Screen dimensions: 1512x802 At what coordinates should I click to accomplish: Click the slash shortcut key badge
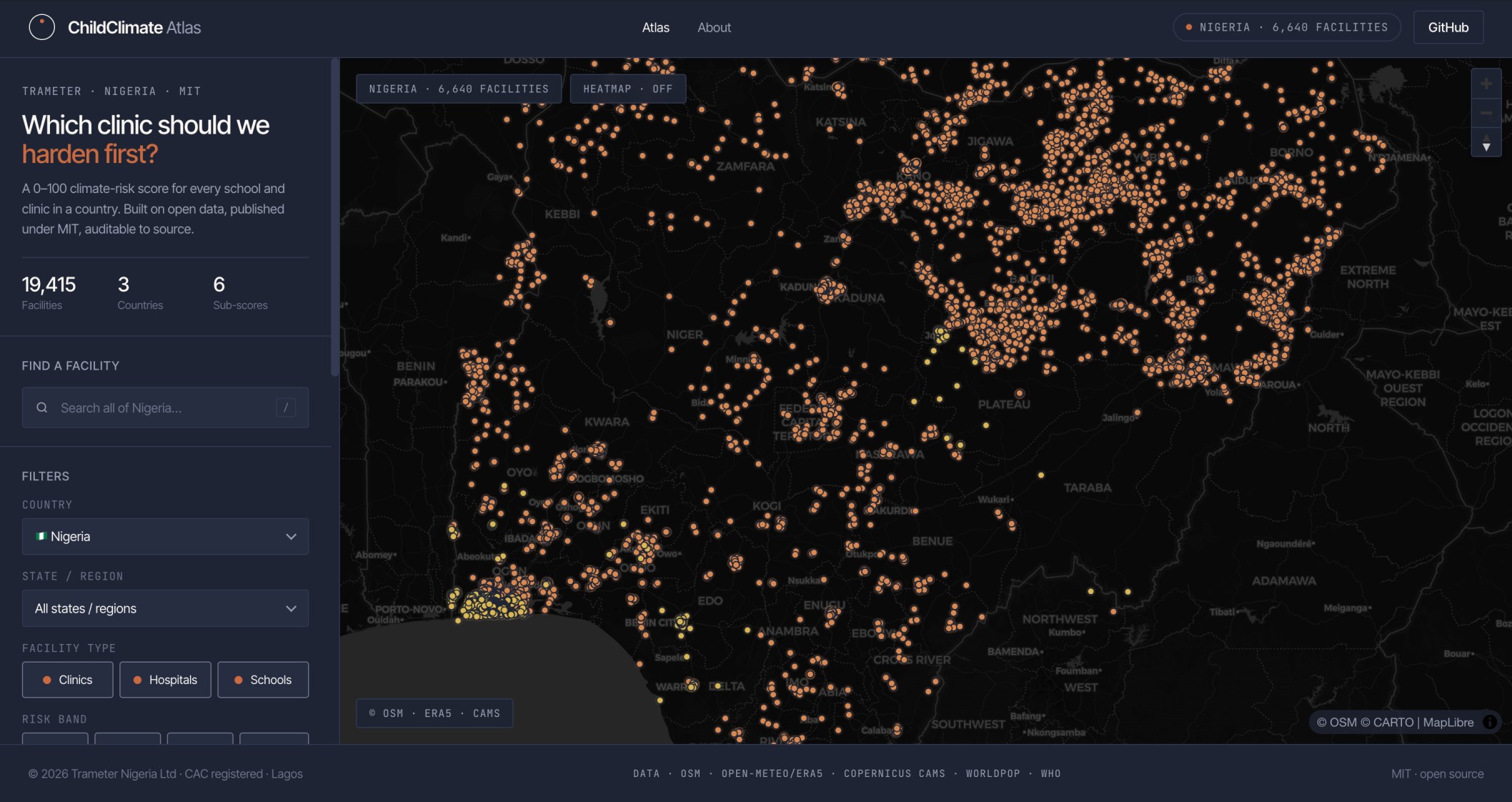(x=286, y=407)
